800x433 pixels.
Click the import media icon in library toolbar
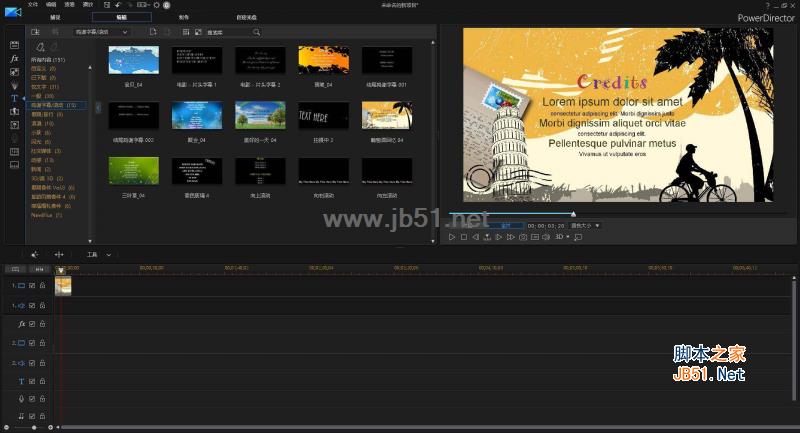coord(35,32)
